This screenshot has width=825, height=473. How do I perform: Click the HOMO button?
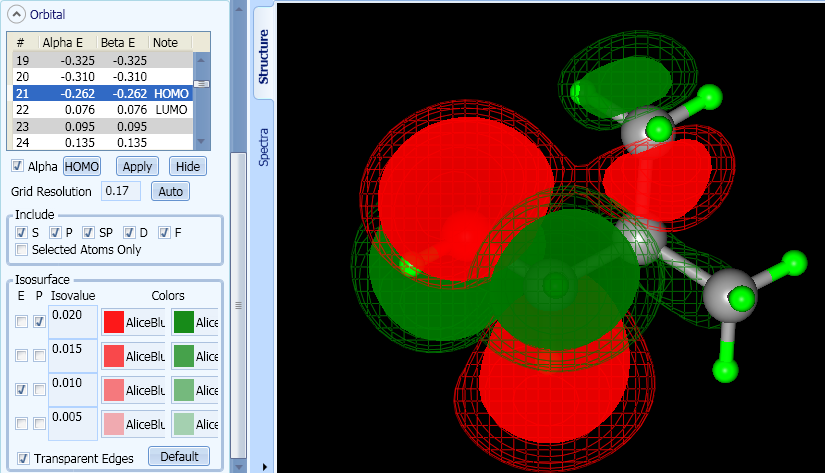tap(82, 167)
